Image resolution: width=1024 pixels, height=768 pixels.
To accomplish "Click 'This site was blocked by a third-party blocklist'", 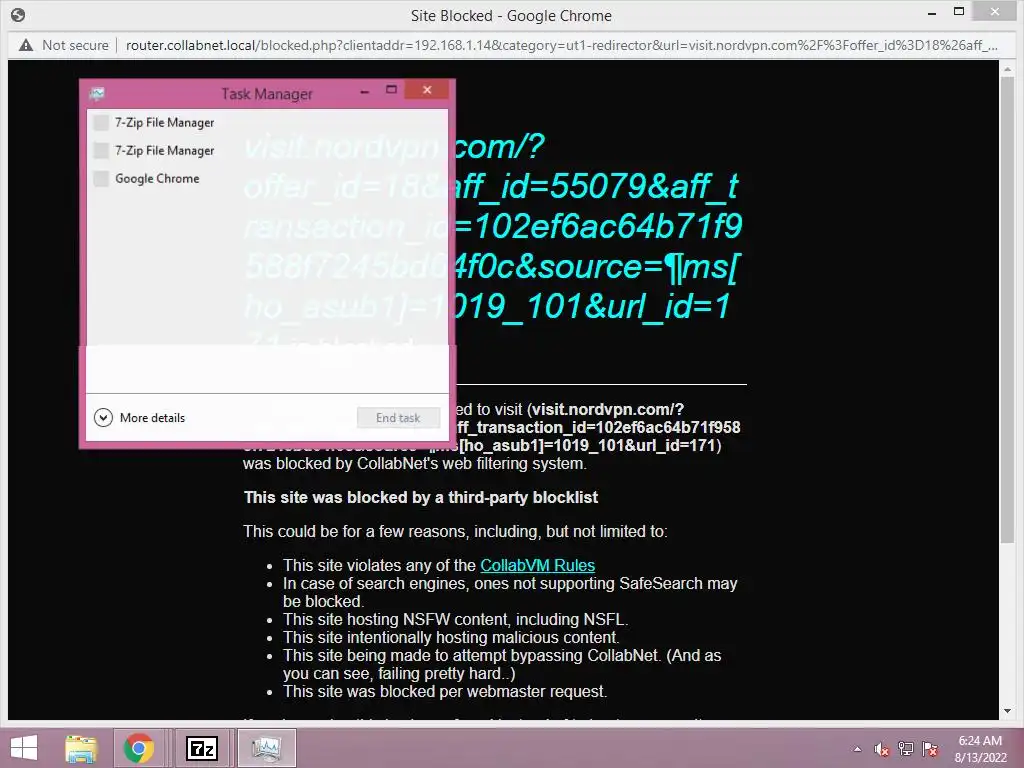I will pos(421,498).
